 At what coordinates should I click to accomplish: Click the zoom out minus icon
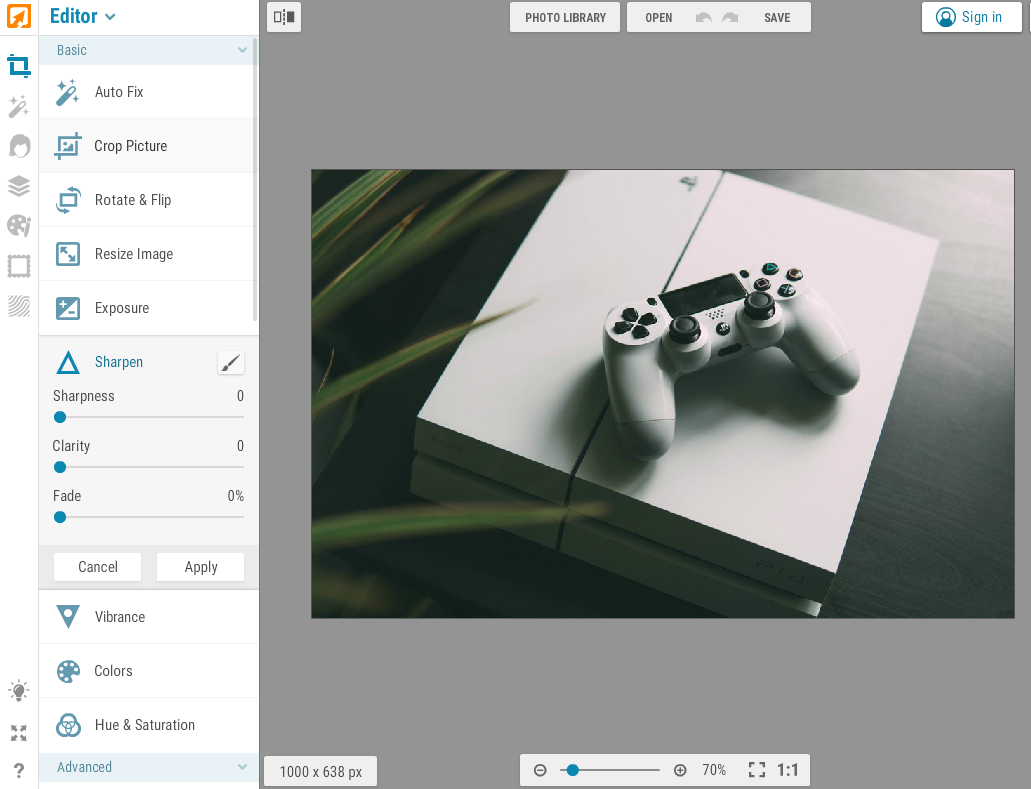point(540,770)
